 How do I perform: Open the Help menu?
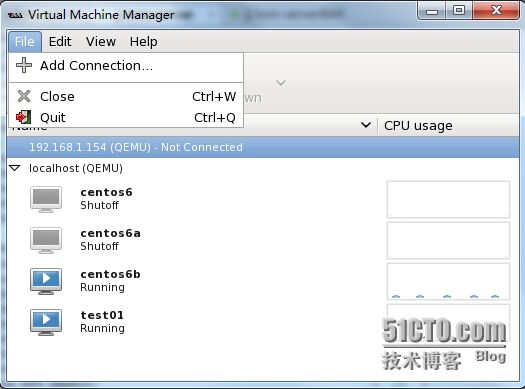[144, 42]
